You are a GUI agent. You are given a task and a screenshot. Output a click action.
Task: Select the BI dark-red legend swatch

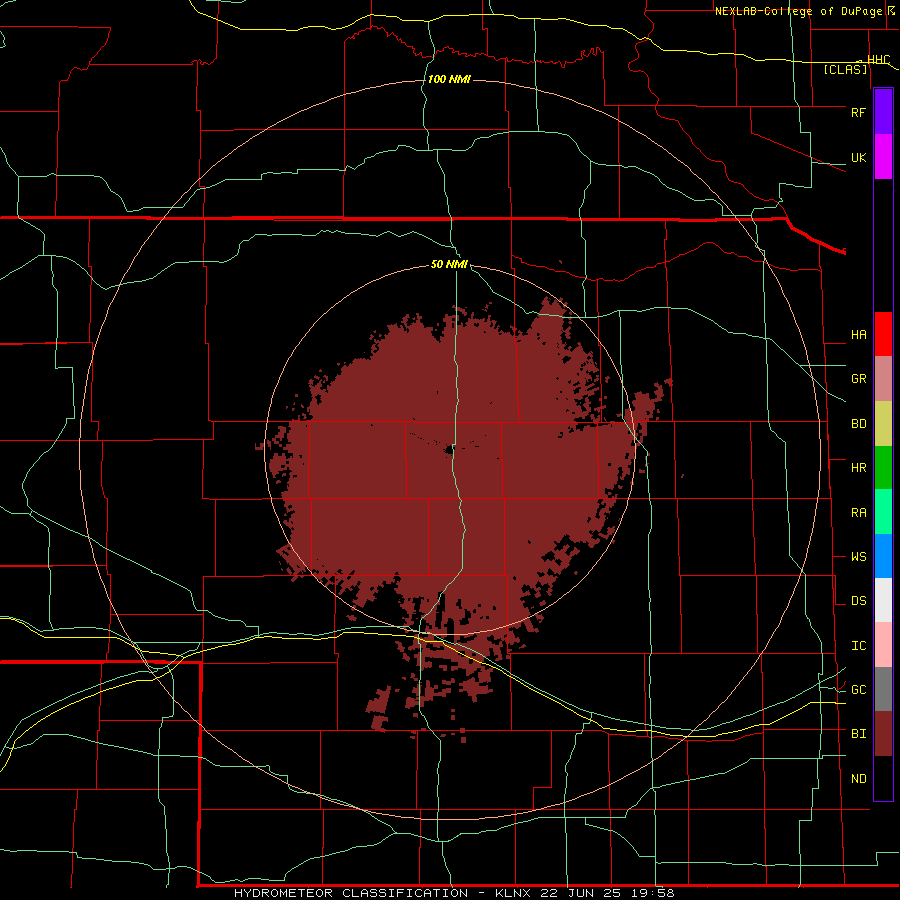(x=883, y=734)
